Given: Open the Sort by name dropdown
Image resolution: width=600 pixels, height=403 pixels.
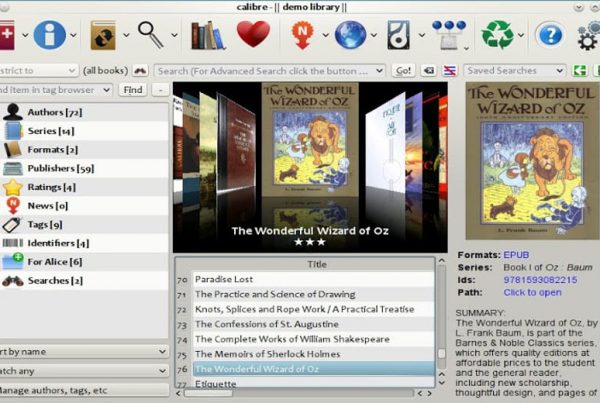Looking at the screenshot, I should [84, 352].
